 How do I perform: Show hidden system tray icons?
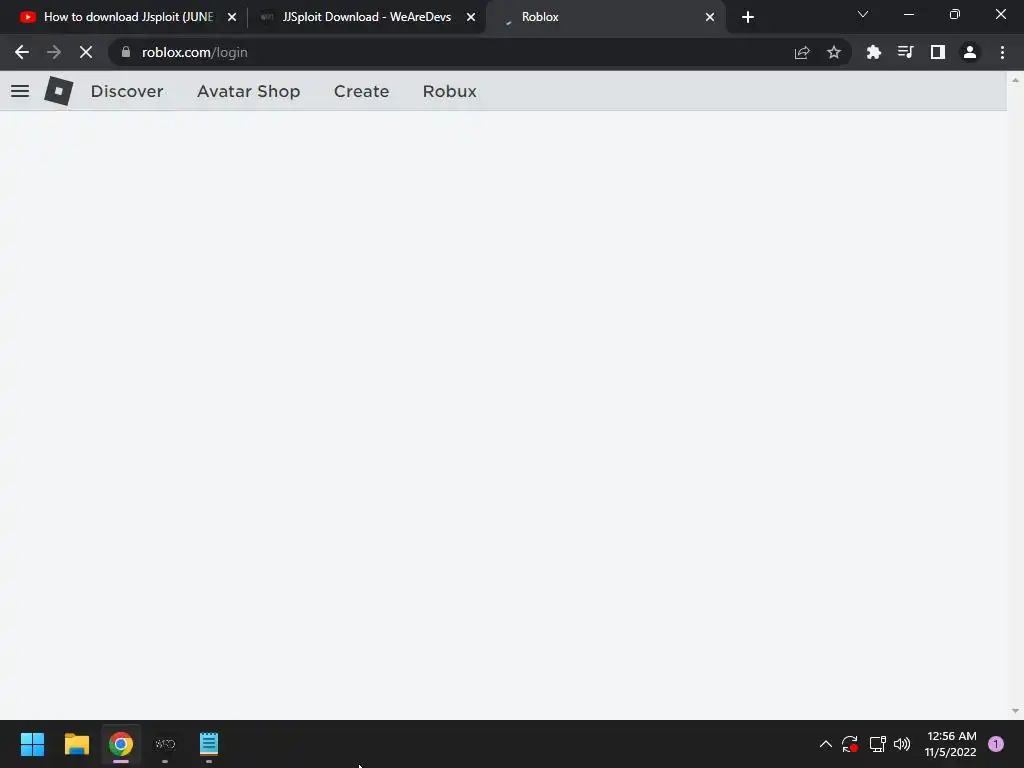[x=825, y=744]
